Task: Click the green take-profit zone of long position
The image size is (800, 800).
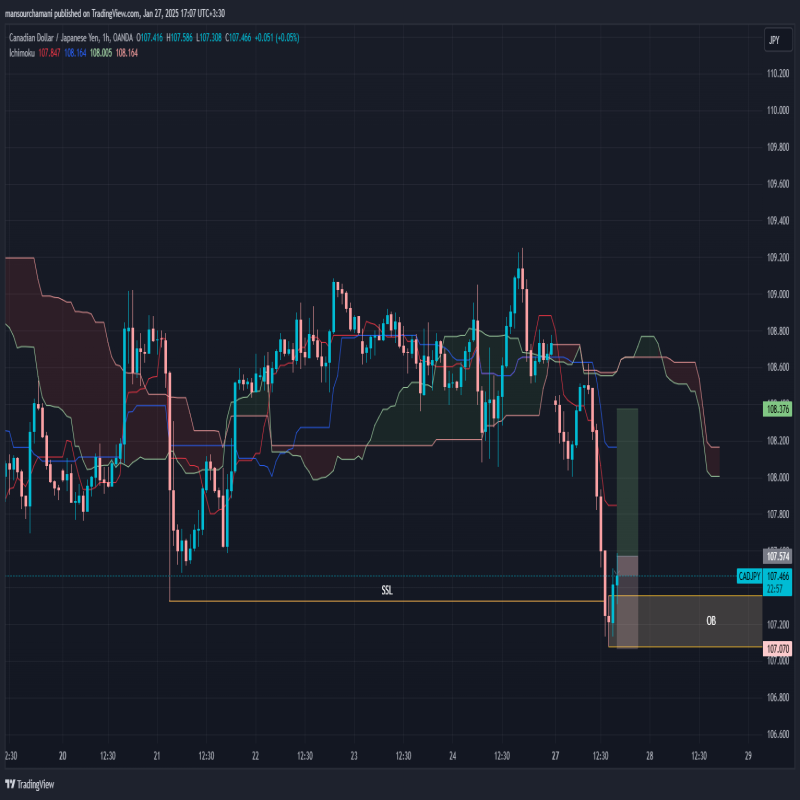Action: click(627, 480)
